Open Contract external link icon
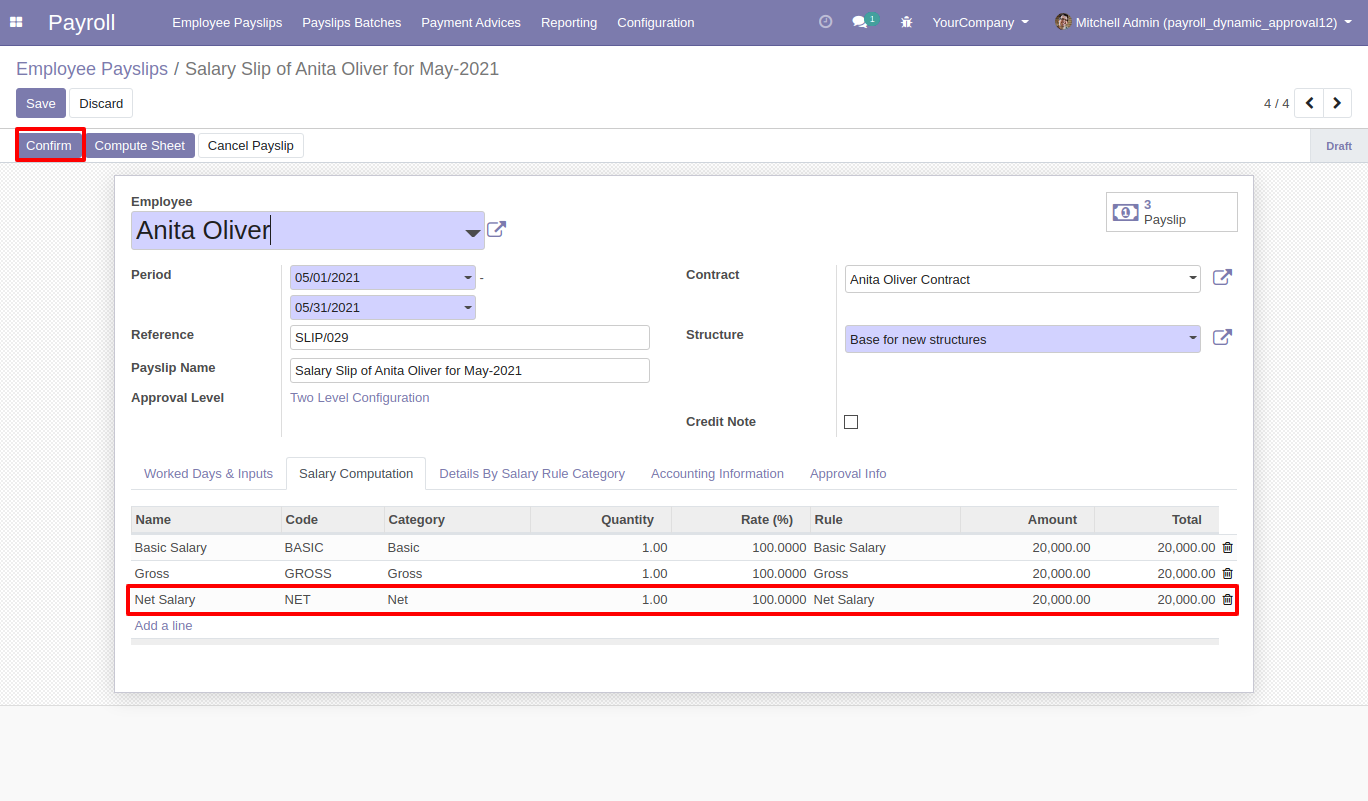 click(1221, 278)
